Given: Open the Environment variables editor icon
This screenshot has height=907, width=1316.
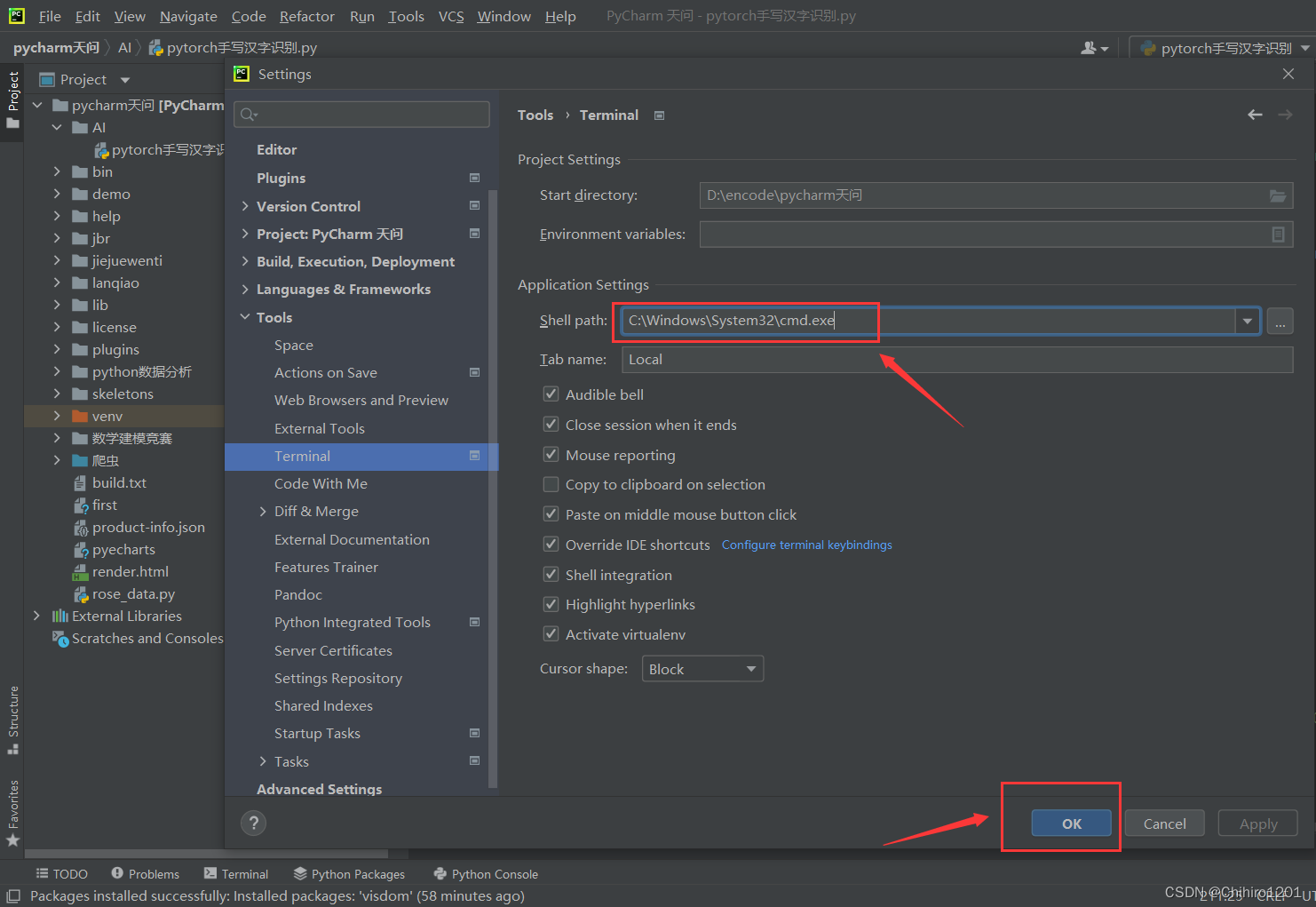Looking at the screenshot, I should 1278,235.
